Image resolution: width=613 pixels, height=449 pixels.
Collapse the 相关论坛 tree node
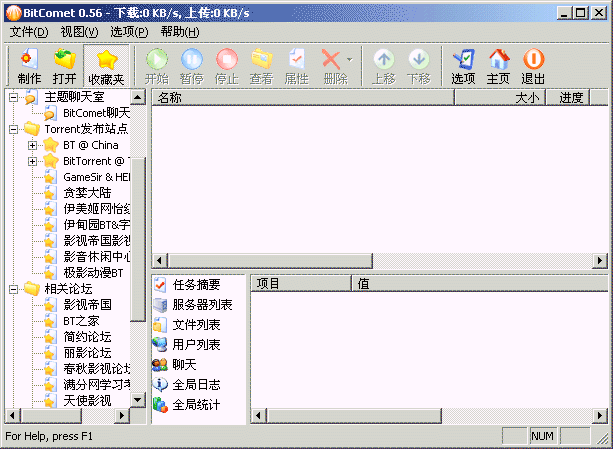[13, 289]
